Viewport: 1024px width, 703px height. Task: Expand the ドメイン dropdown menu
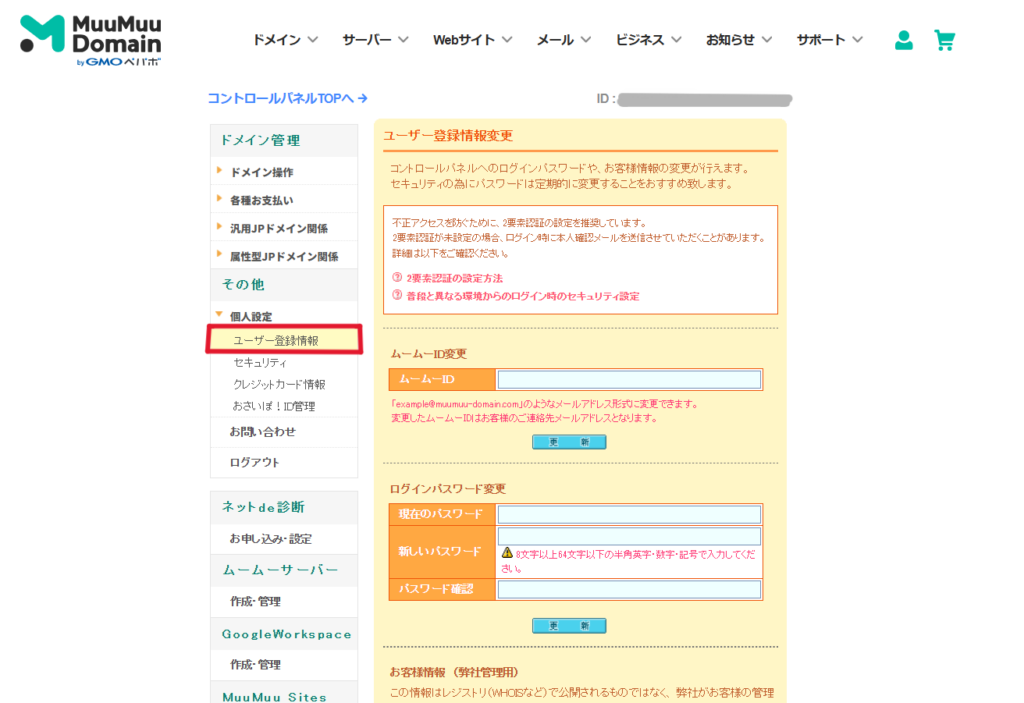pyautogui.click(x=285, y=40)
